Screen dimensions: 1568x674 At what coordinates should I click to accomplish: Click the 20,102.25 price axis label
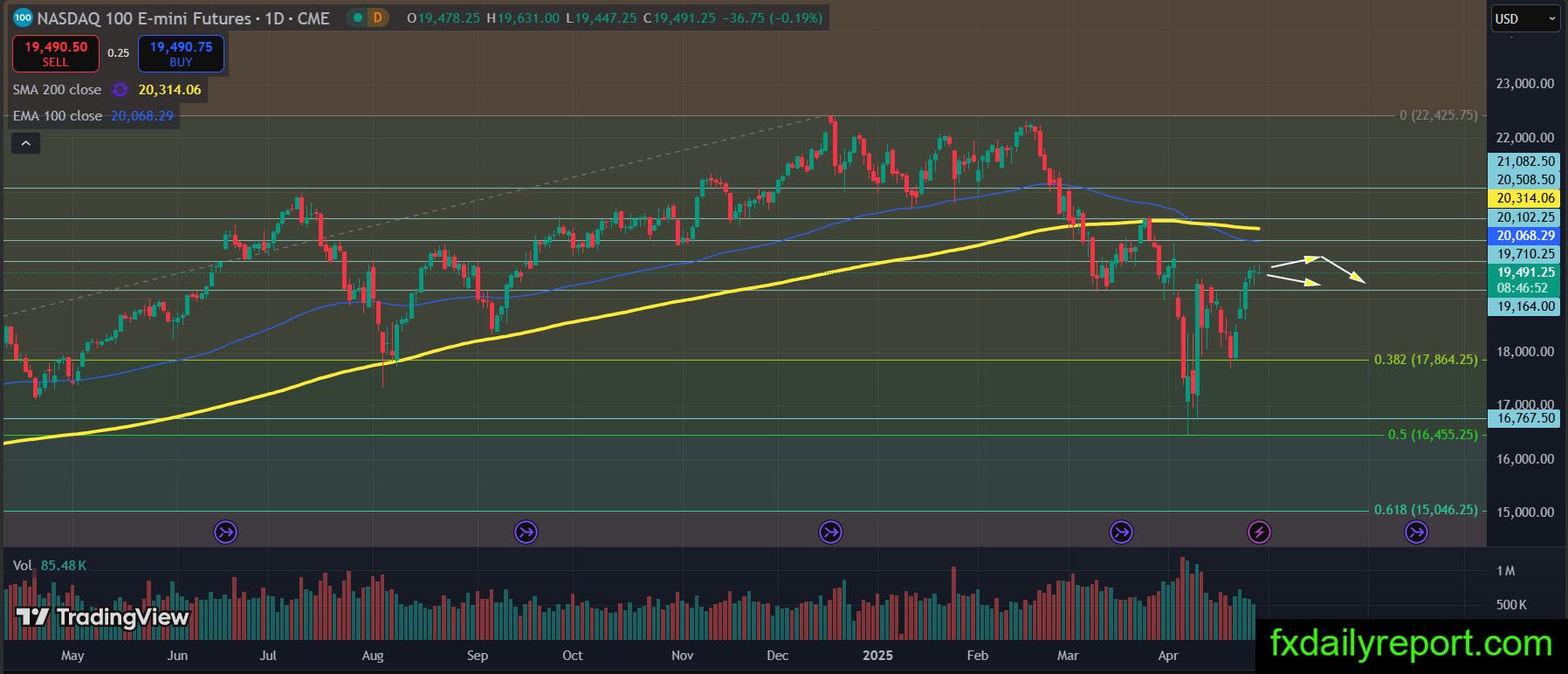[x=1525, y=217]
